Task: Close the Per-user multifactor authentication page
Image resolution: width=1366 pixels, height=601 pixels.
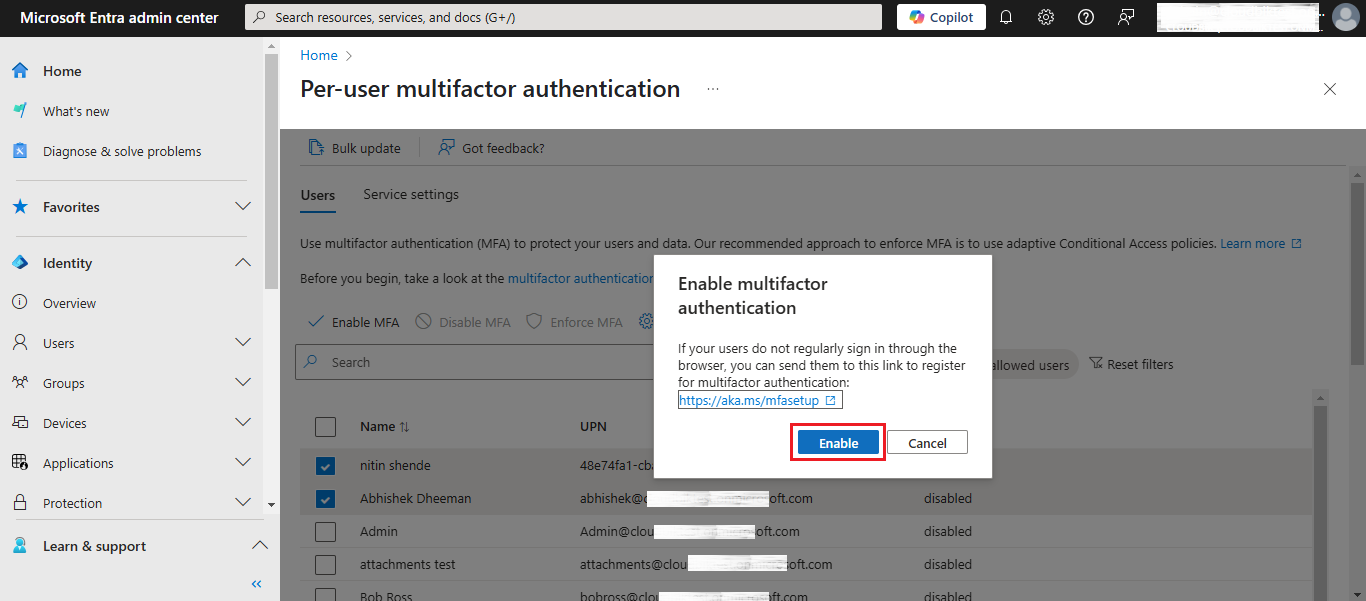Action: [1330, 89]
